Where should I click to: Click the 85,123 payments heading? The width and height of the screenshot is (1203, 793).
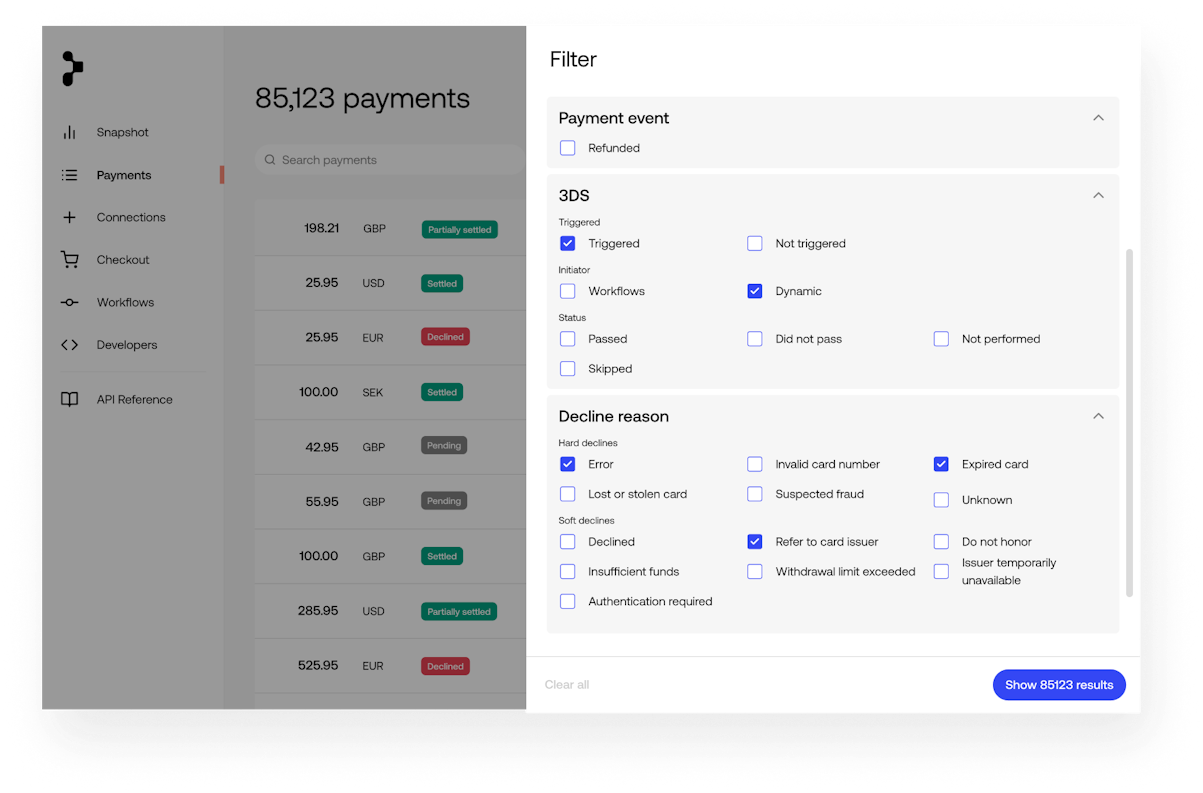[362, 98]
